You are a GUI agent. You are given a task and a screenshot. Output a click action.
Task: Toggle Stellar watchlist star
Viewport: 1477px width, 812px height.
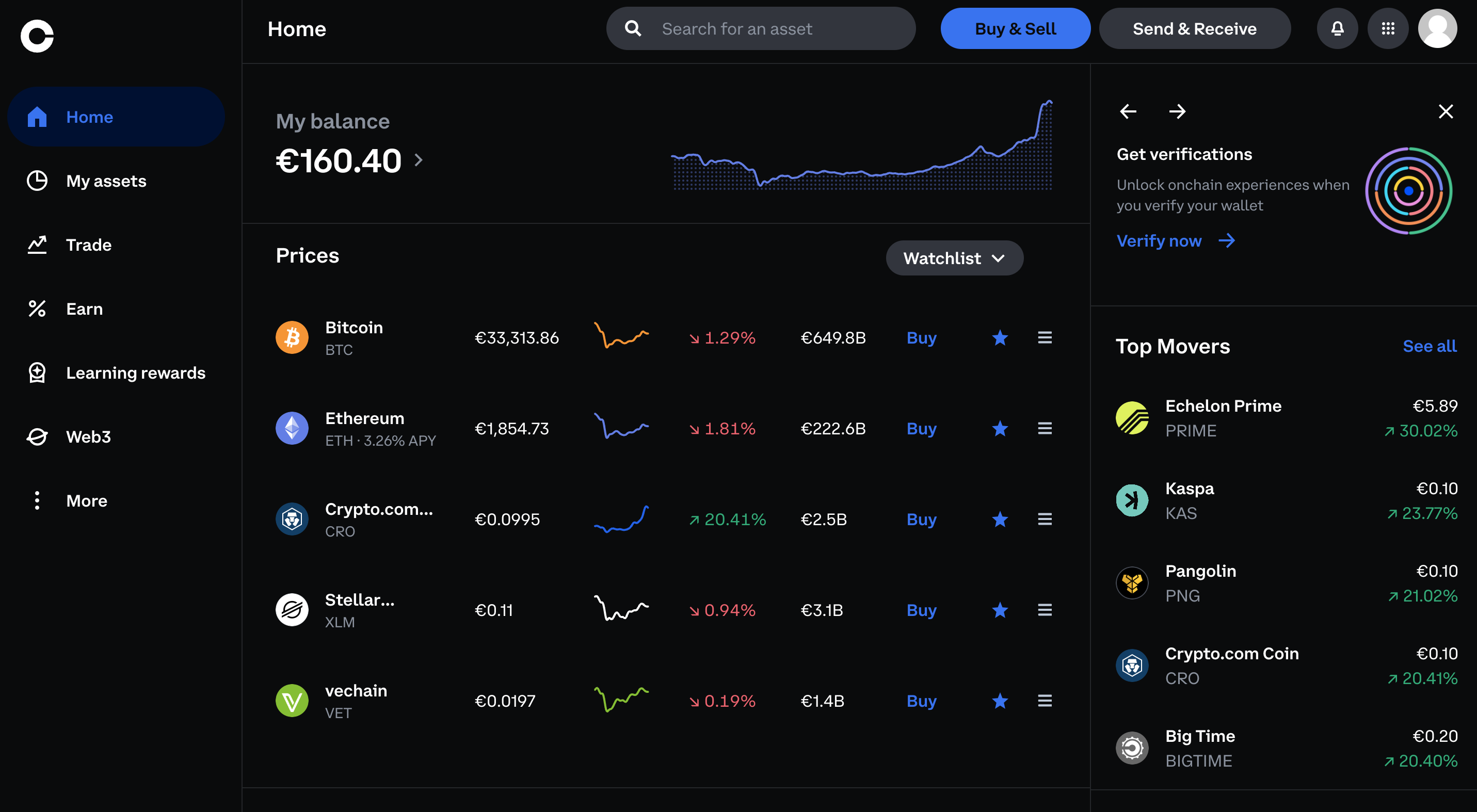1000,610
